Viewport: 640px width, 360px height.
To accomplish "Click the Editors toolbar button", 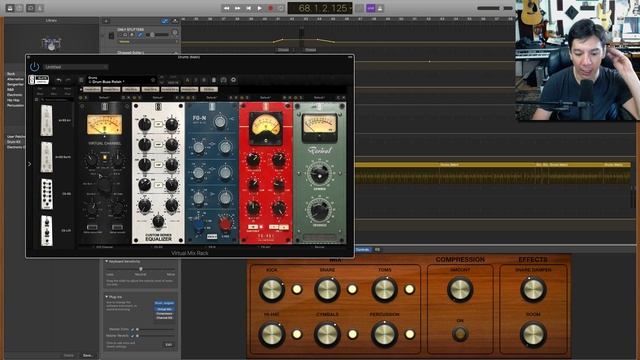I will click(40, 8).
